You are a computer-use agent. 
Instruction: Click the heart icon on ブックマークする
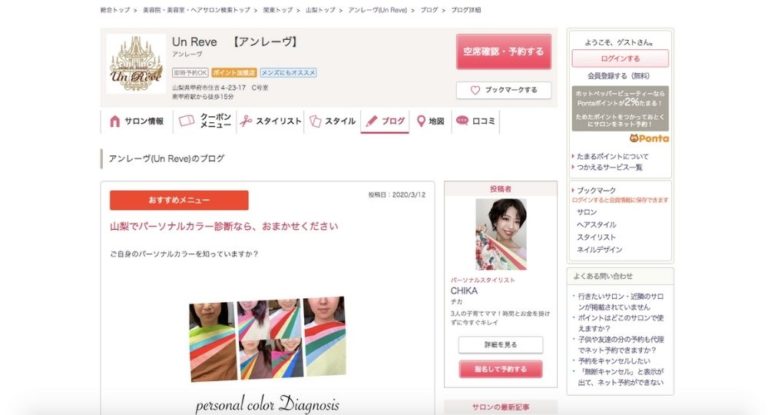coord(475,90)
